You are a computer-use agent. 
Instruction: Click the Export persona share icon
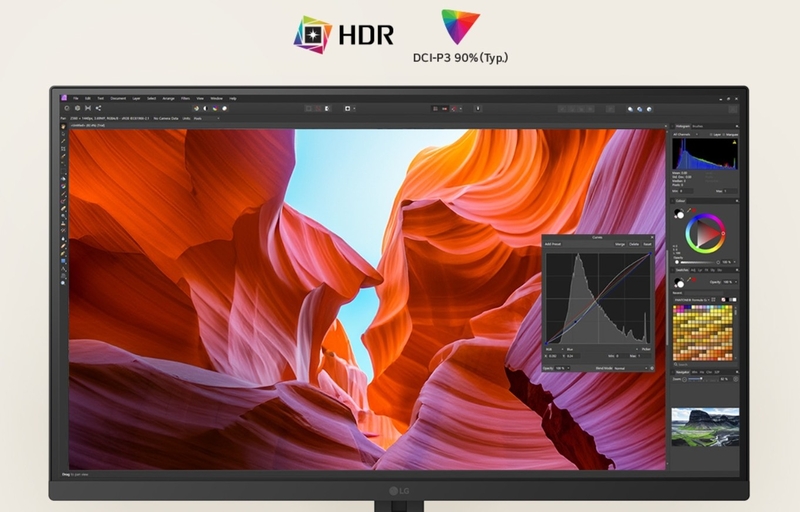click(98, 108)
